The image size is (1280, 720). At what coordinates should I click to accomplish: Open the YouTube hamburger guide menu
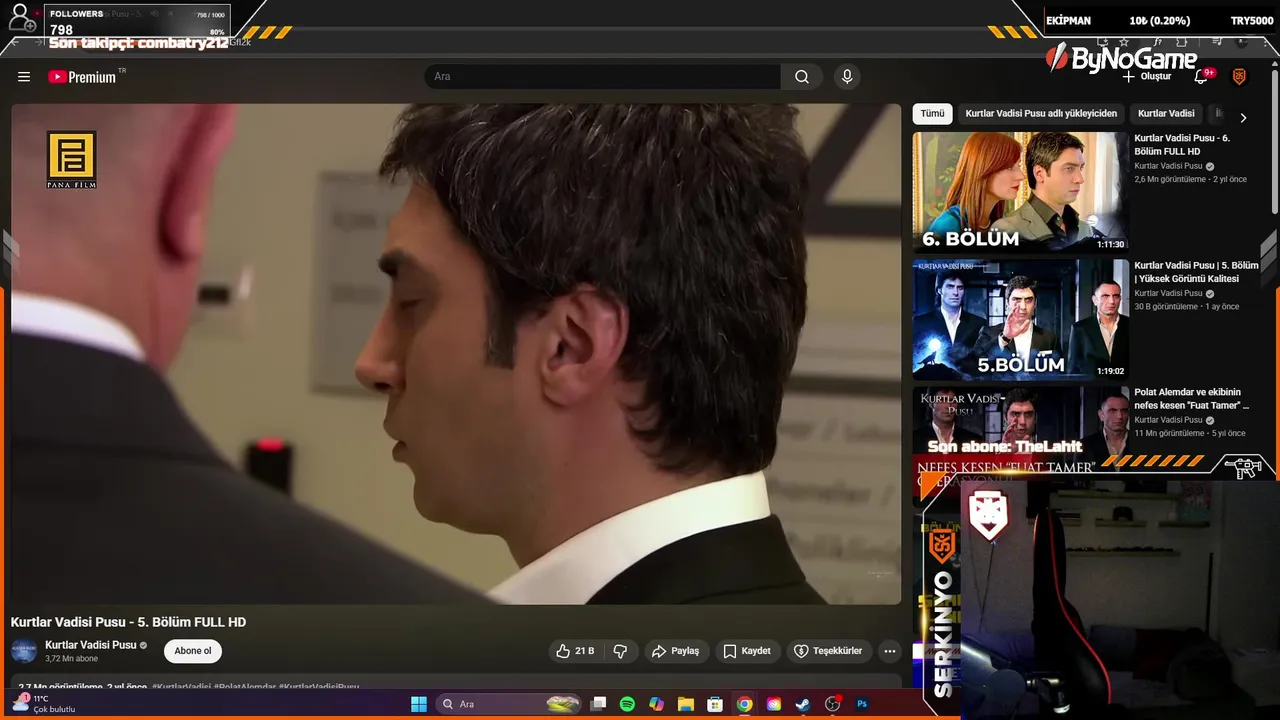[x=24, y=77]
